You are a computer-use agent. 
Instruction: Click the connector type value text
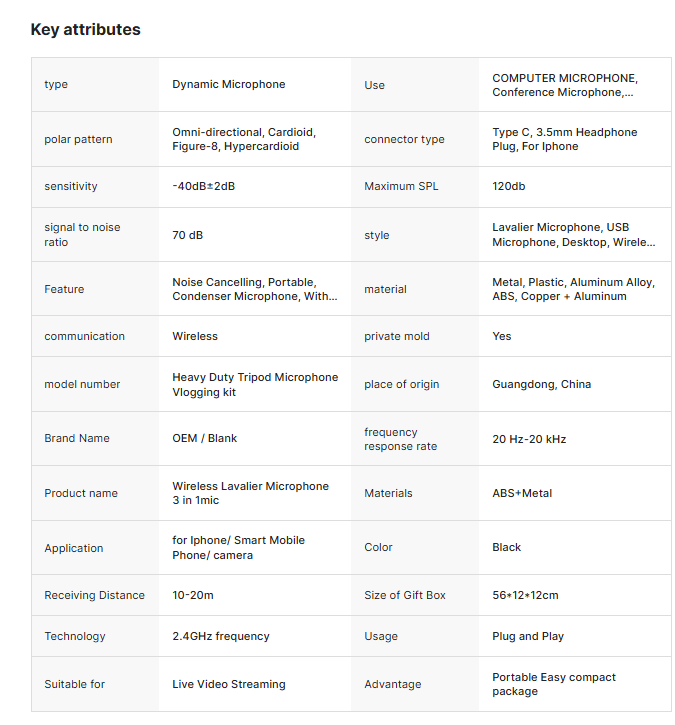point(564,139)
